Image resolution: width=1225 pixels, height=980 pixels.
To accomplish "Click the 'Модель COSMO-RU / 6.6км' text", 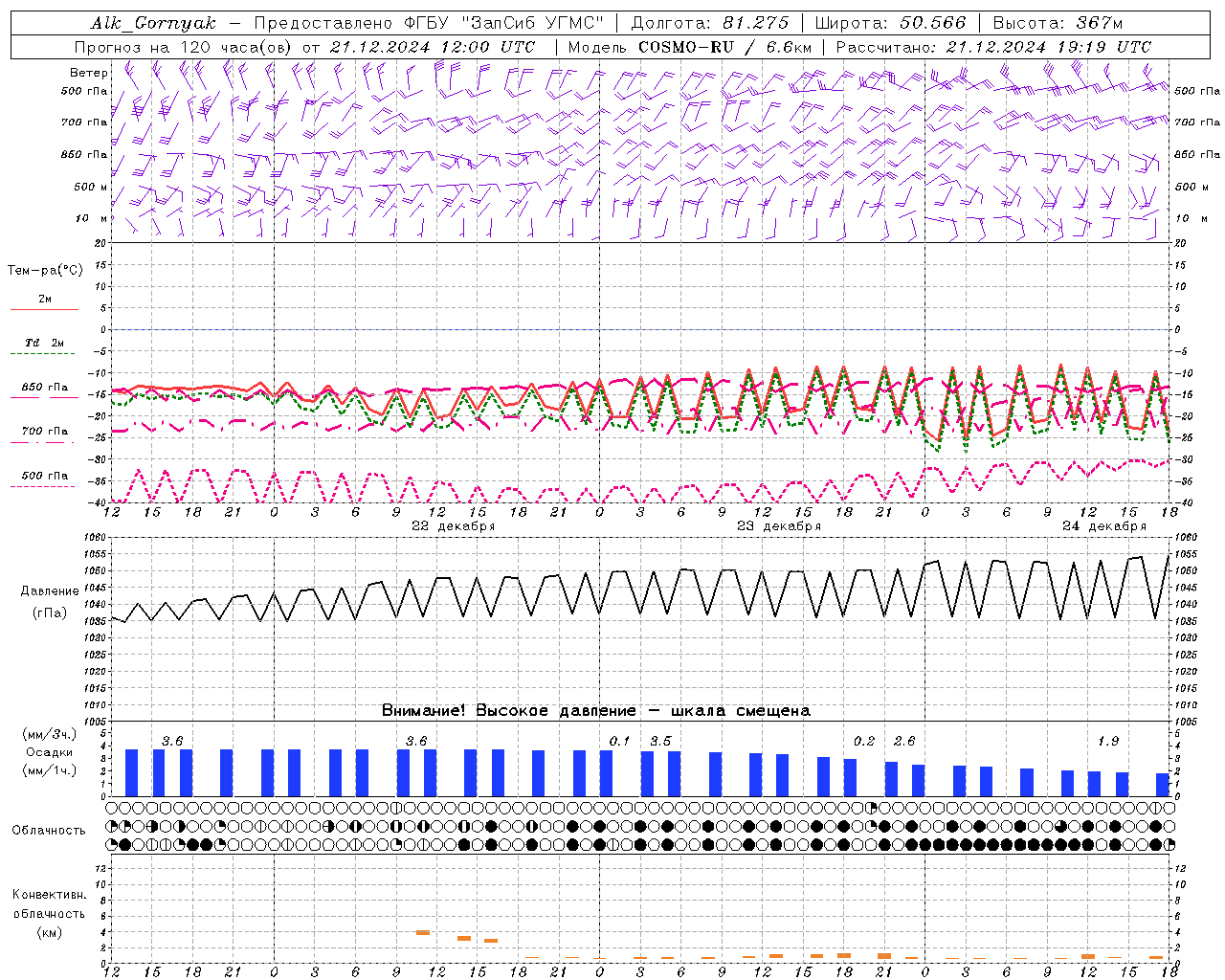I will 689,47.
